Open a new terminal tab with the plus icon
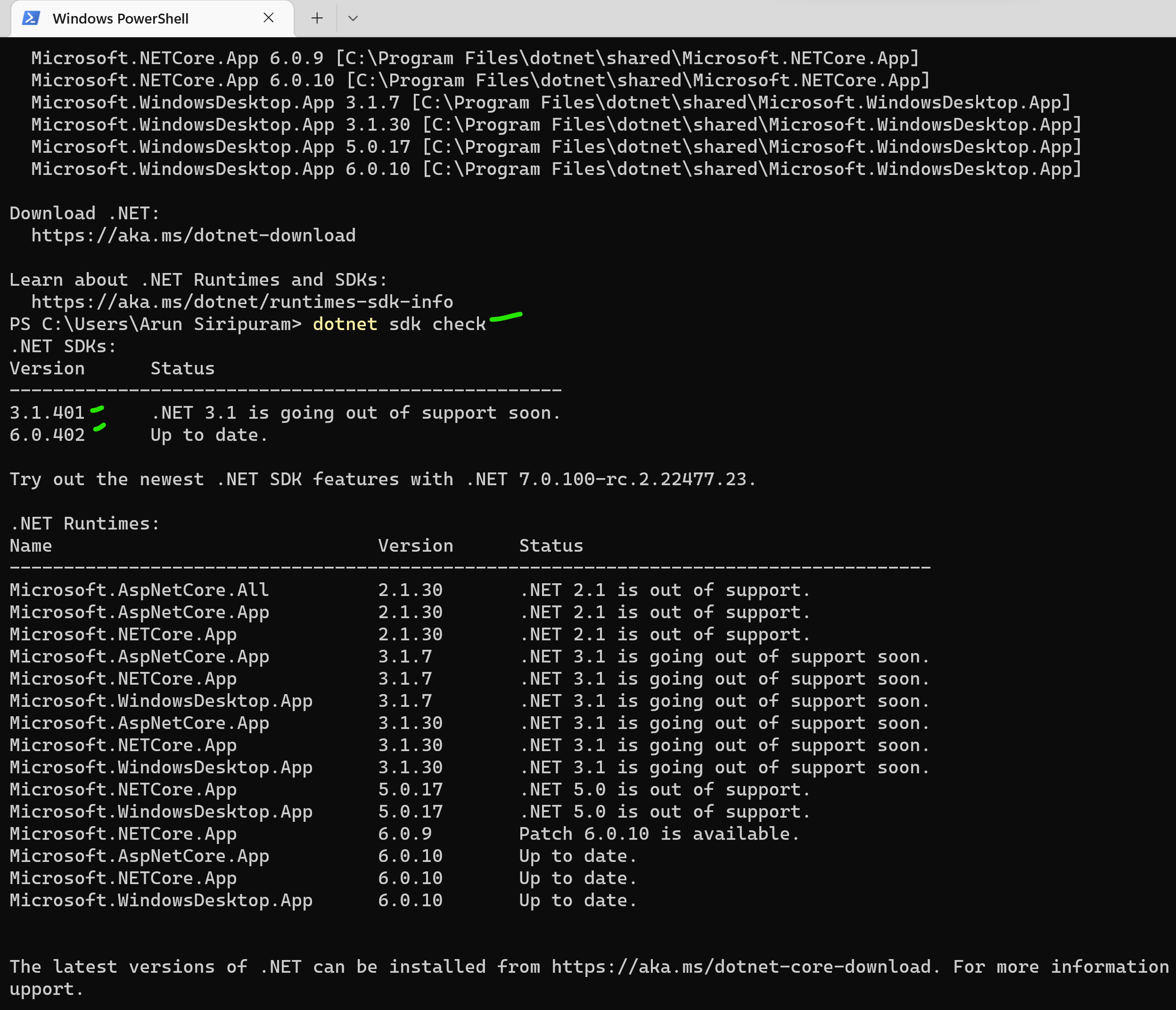Viewport: 1176px width, 1010px height. click(x=316, y=18)
